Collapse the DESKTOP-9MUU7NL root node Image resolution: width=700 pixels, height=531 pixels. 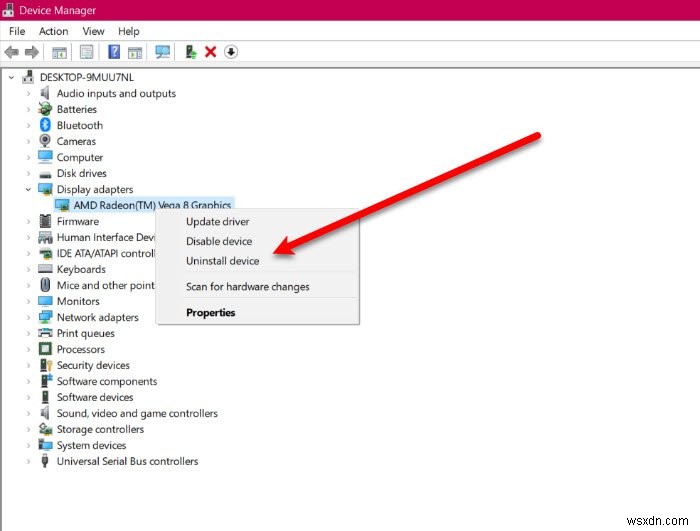pyautogui.click(x=12, y=77)
